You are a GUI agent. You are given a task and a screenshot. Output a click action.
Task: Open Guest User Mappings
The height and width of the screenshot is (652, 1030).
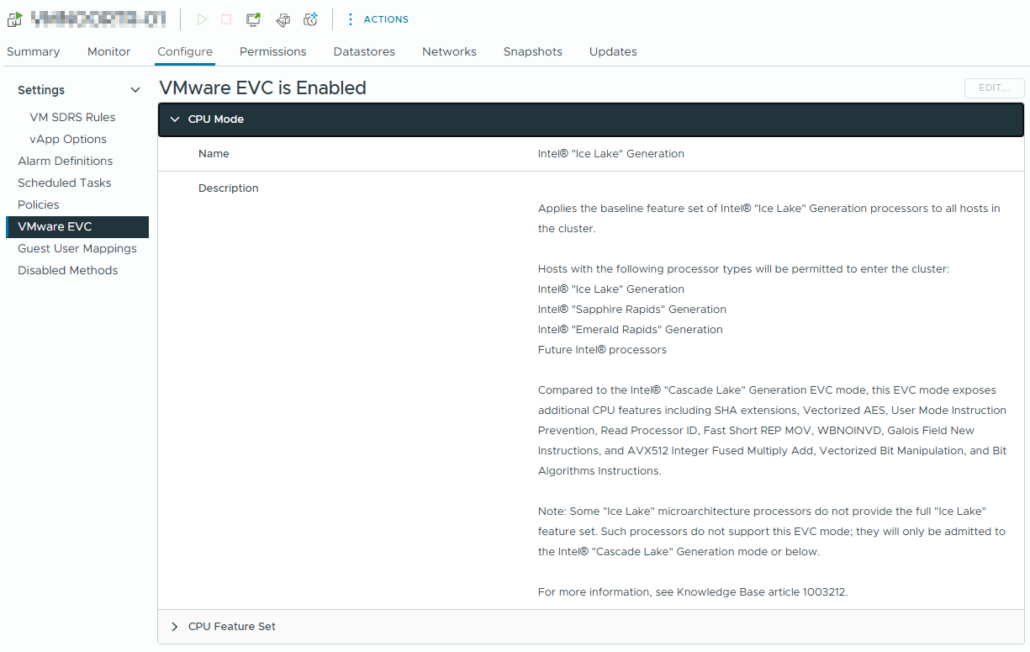click(x=77, y=248)
